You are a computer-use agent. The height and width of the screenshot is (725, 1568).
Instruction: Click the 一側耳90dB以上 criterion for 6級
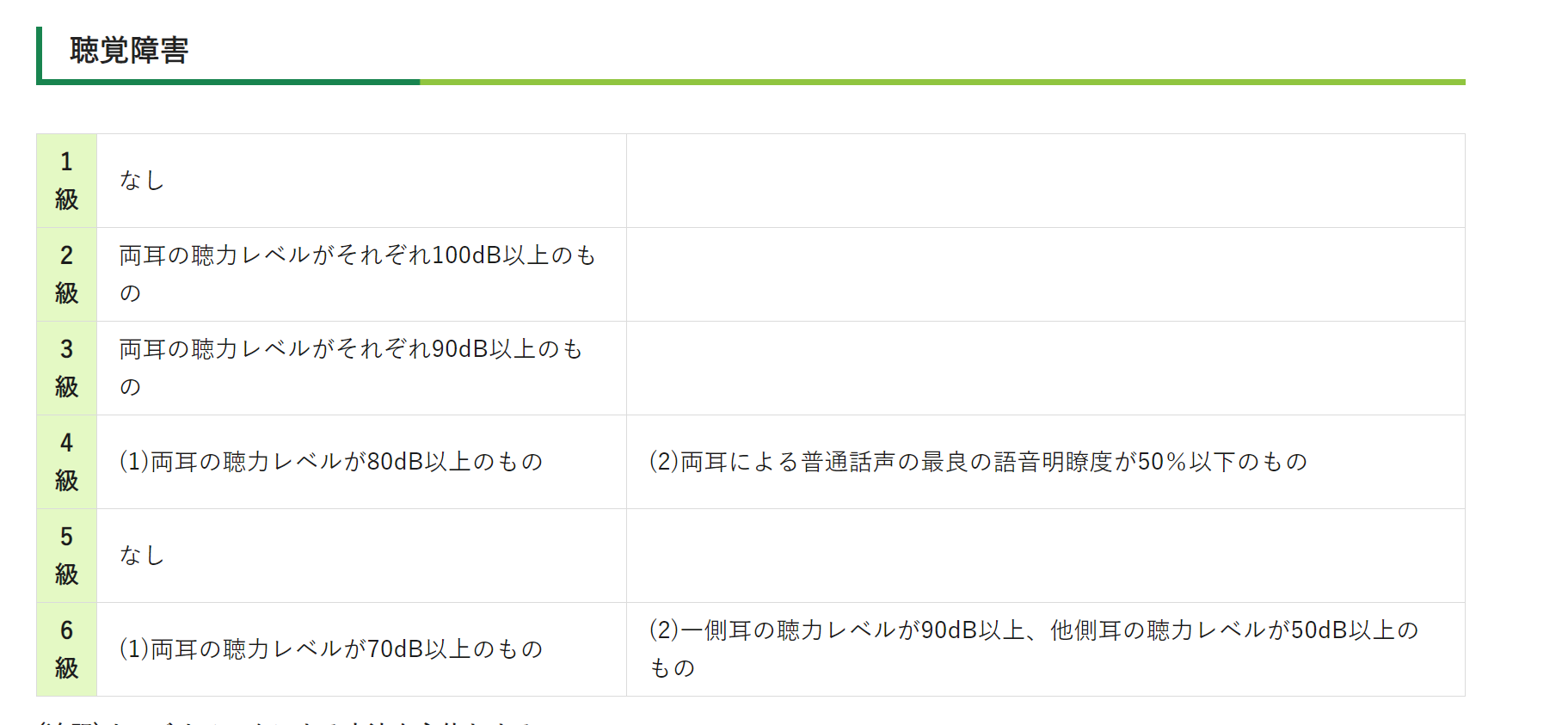tap(1033, 649)
